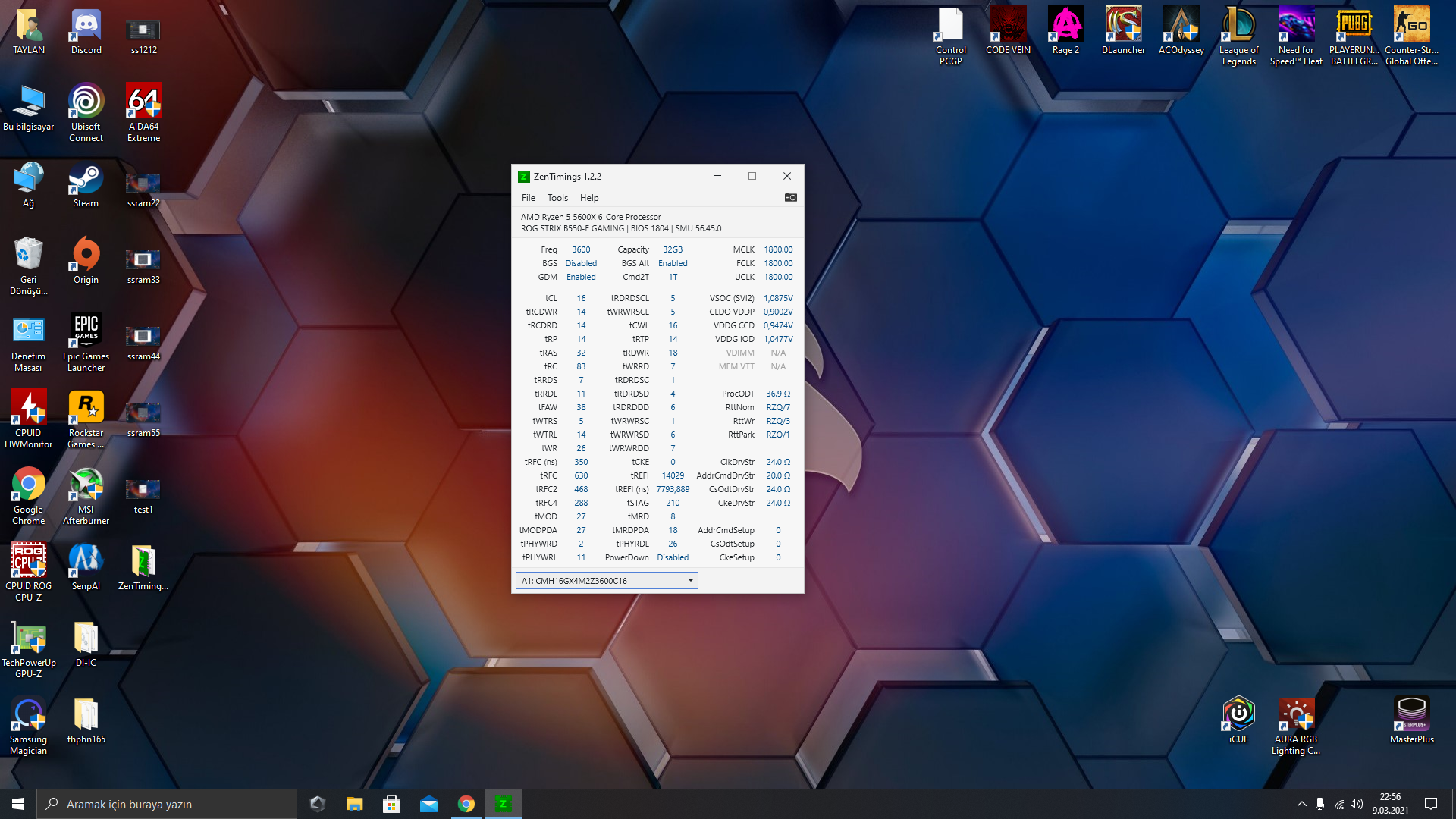1456x819 pixels.
Task: Open Bu bilgisayar desktop icon
Action: click(x=29, y=108)
